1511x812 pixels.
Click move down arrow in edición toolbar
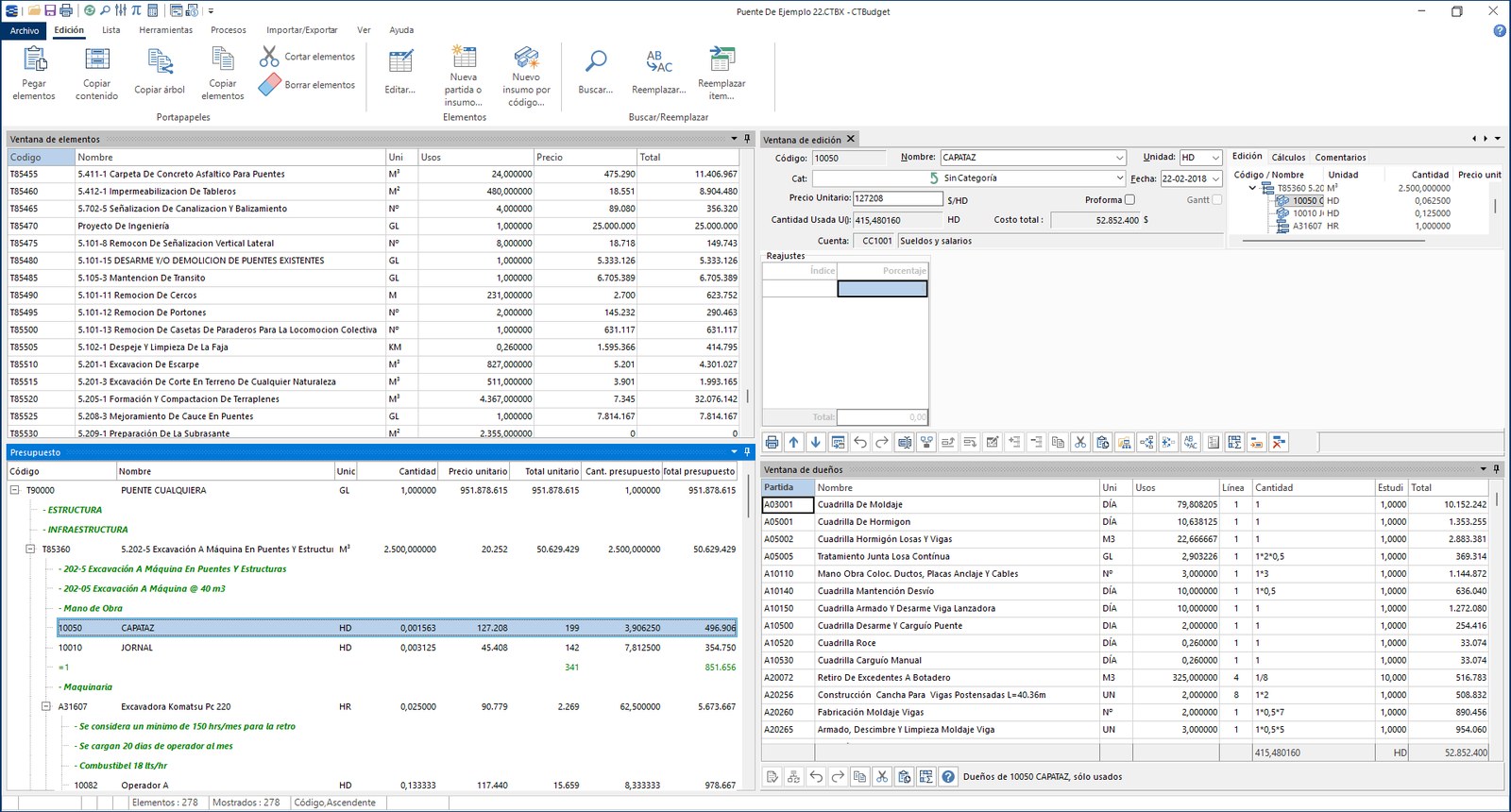pos(816,442)
